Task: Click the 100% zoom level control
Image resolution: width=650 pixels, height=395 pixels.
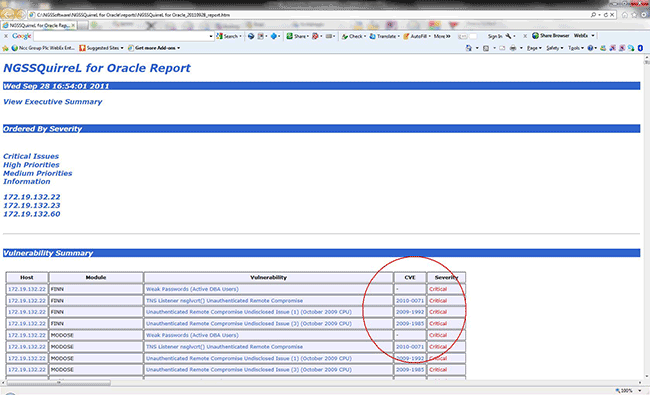Action: pyautogui.click(x=627, y=391)
